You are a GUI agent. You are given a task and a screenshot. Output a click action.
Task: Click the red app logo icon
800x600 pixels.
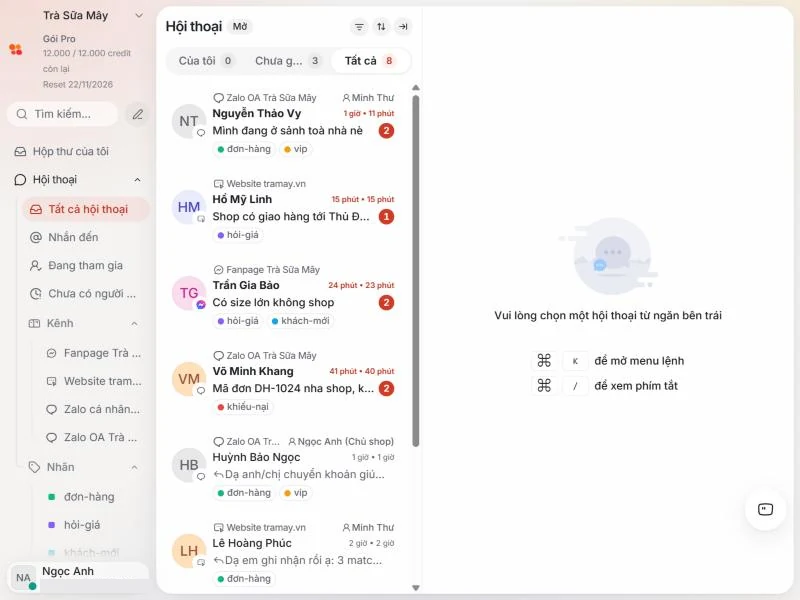16,49
